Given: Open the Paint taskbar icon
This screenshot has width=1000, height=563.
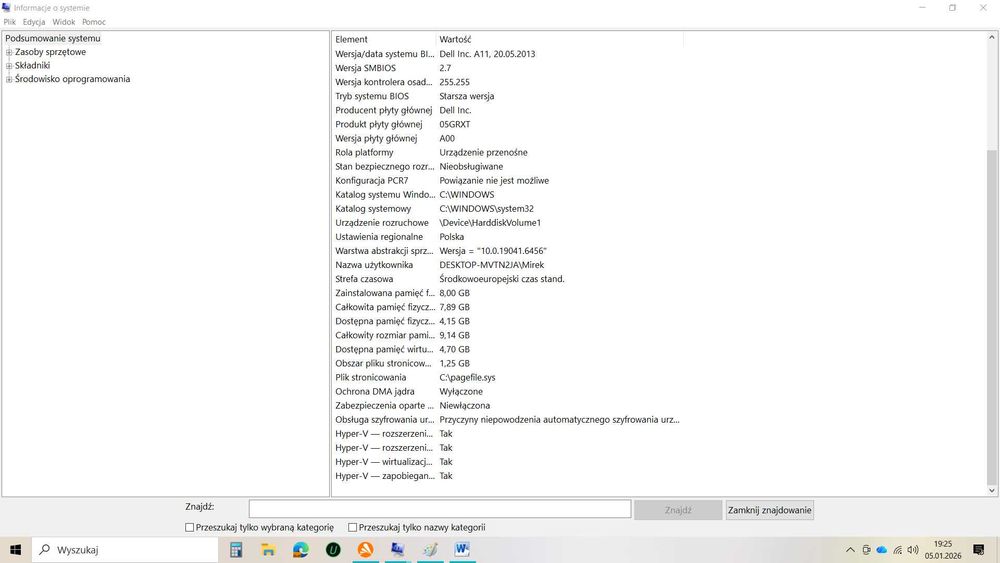Looking at the screenshot, I should coord(430,550).
